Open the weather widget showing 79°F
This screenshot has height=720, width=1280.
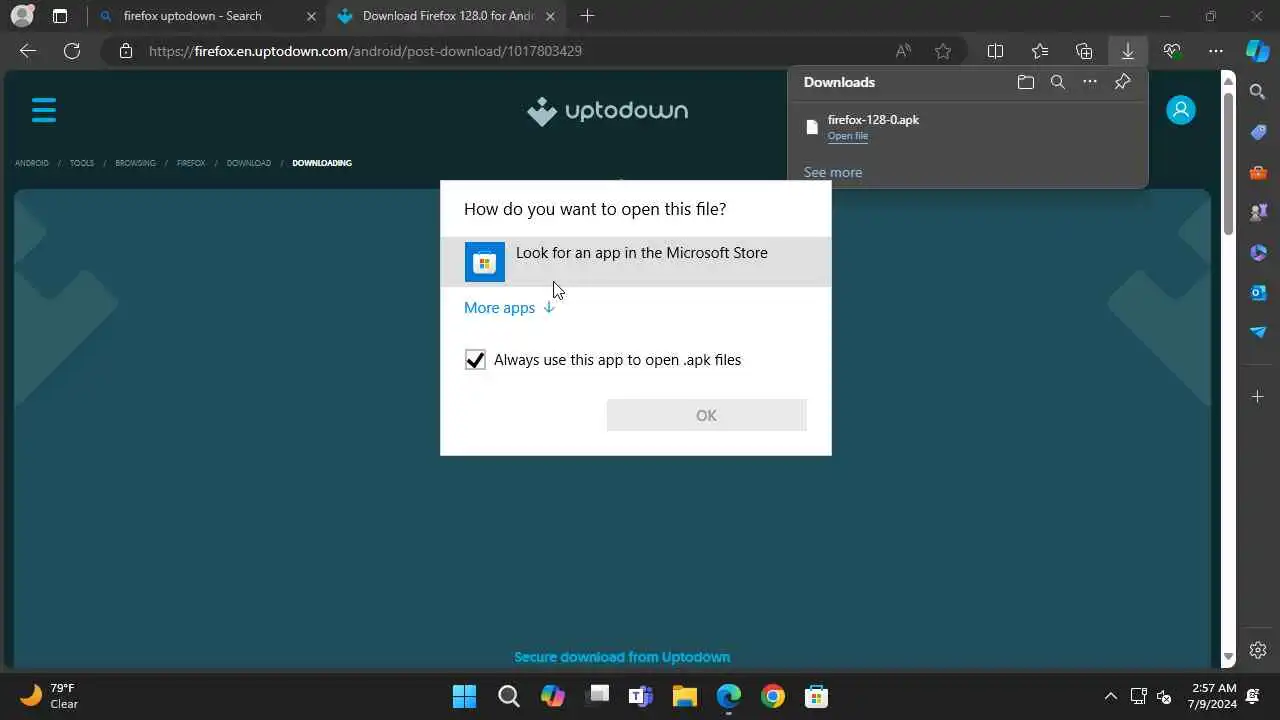(x=50, y=696)
